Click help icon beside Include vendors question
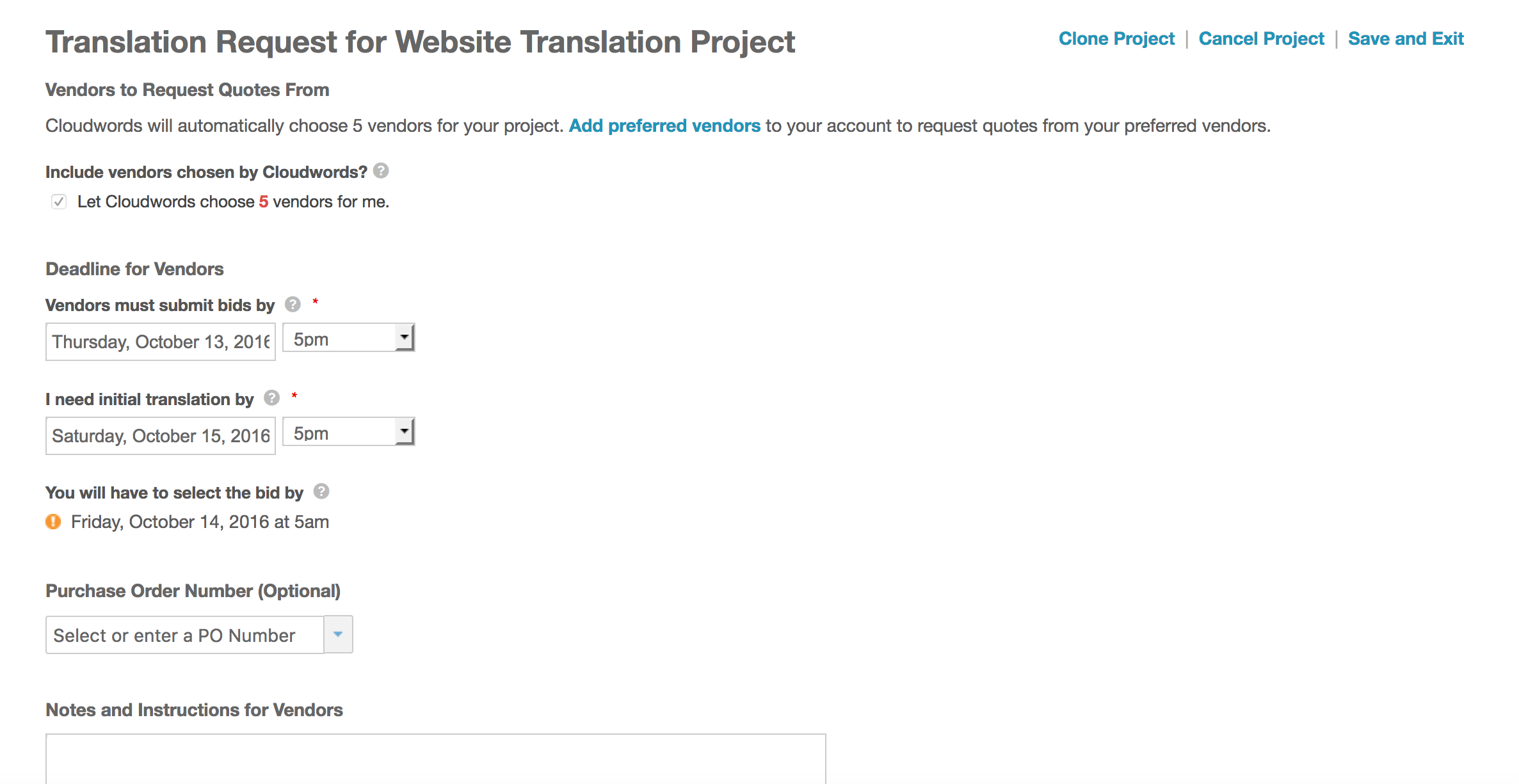 (381, 171)
